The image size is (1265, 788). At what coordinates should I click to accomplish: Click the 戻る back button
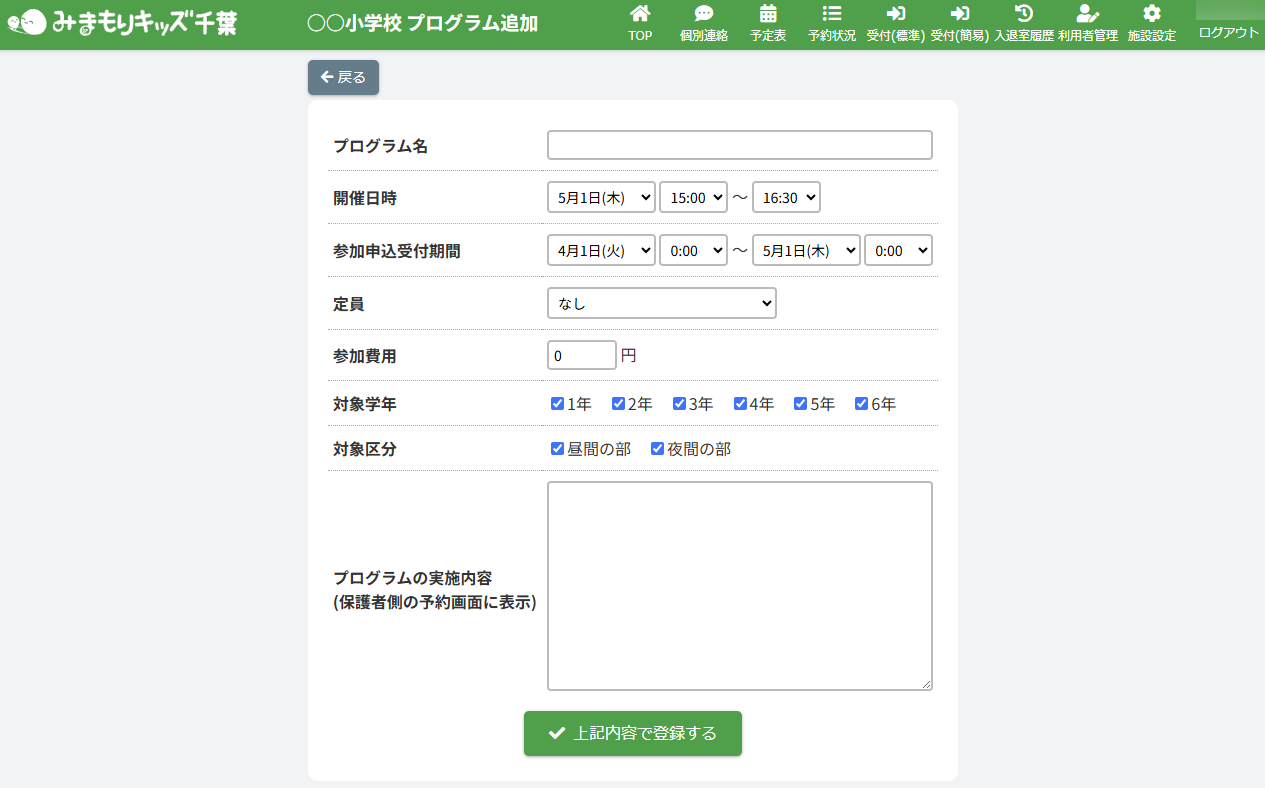pos(343,78)
